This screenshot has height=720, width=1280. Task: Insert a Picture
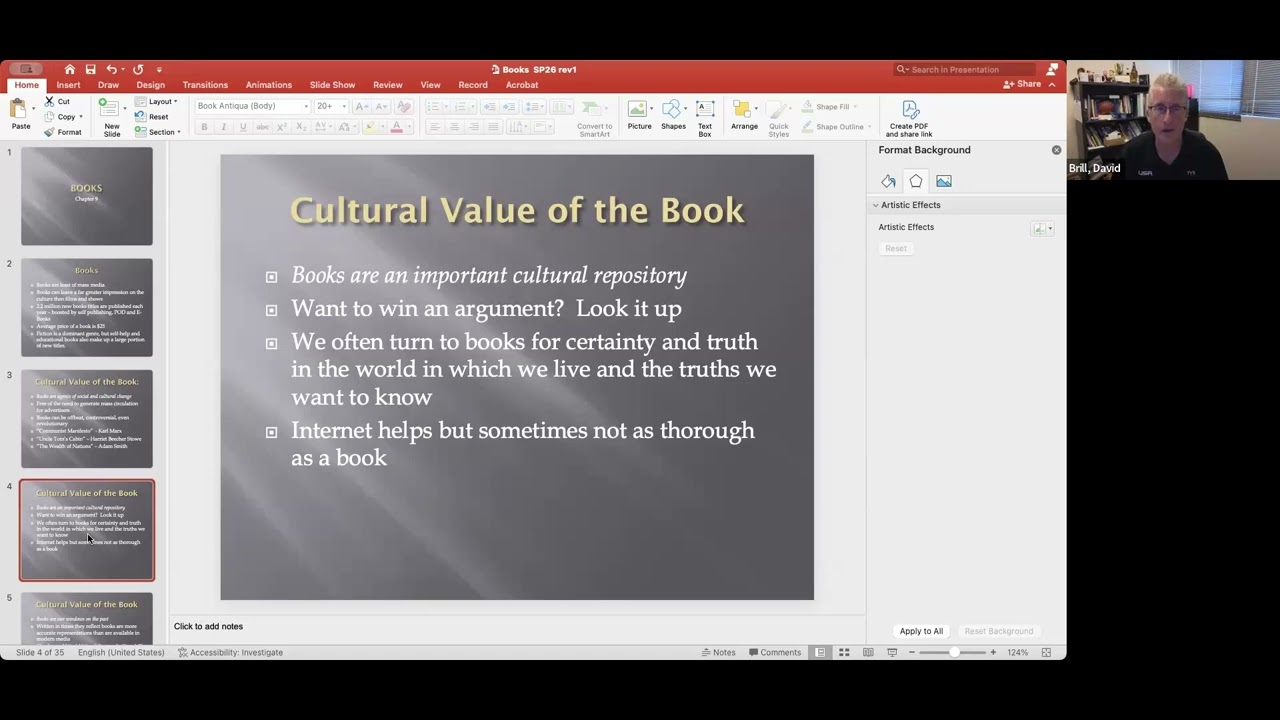tap(639, 115)
